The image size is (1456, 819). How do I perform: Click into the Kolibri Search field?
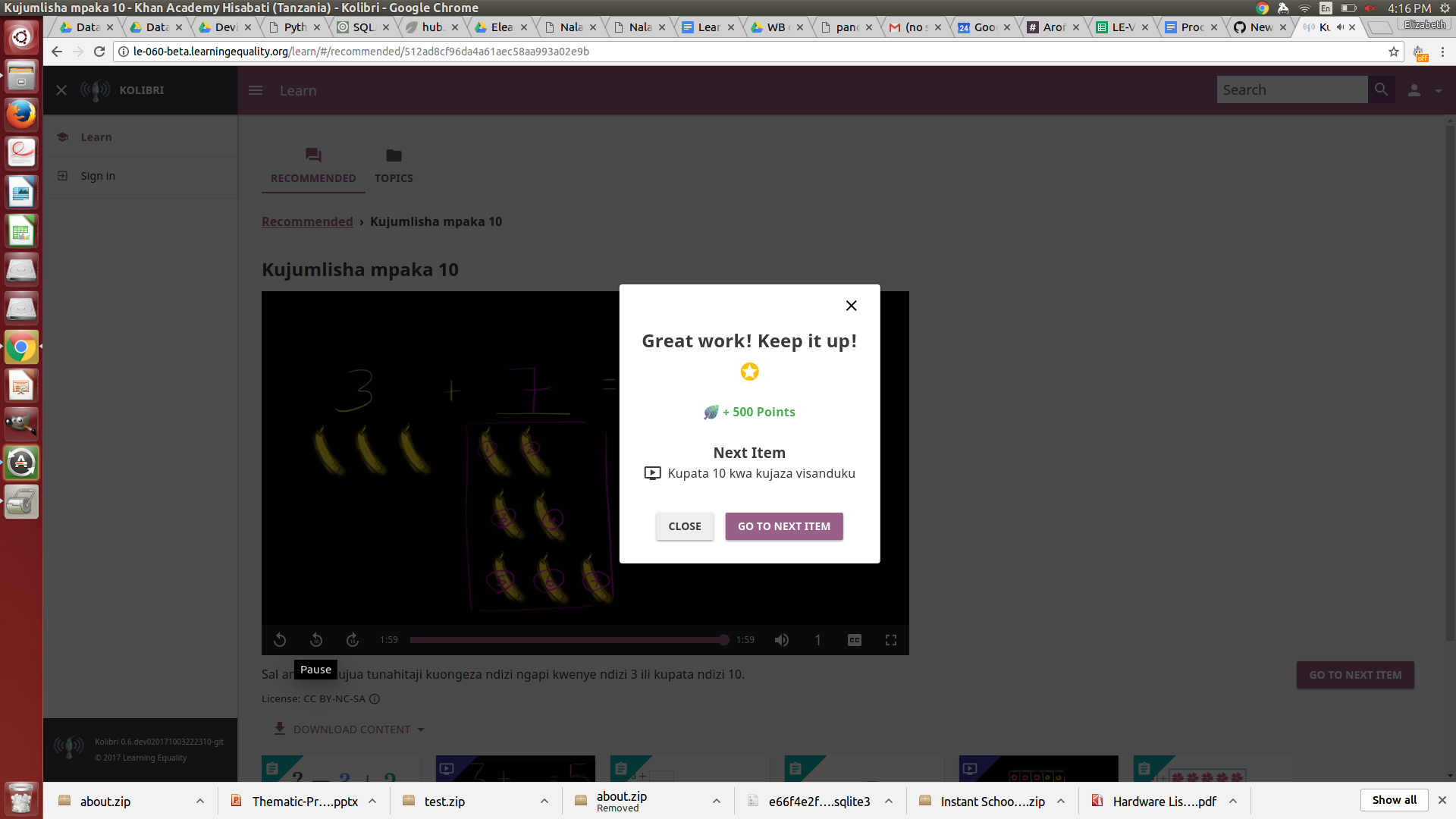point(1291,89)
